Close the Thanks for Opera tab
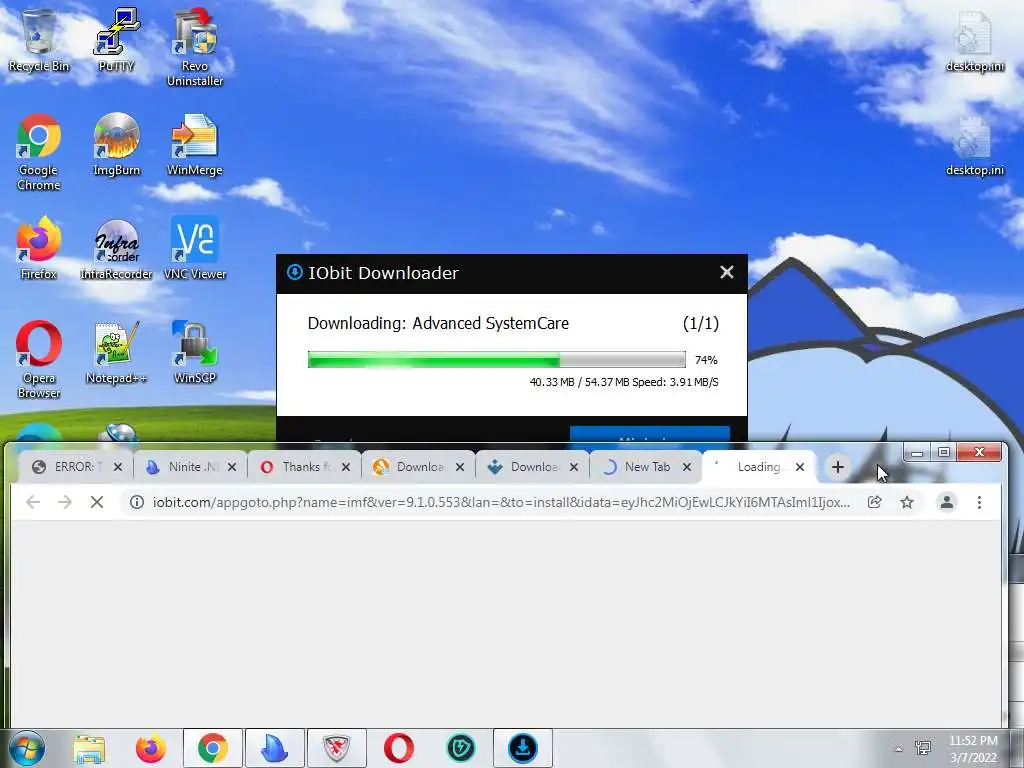Viewport: 1024px width, 768px height. (x=346, y=467)
